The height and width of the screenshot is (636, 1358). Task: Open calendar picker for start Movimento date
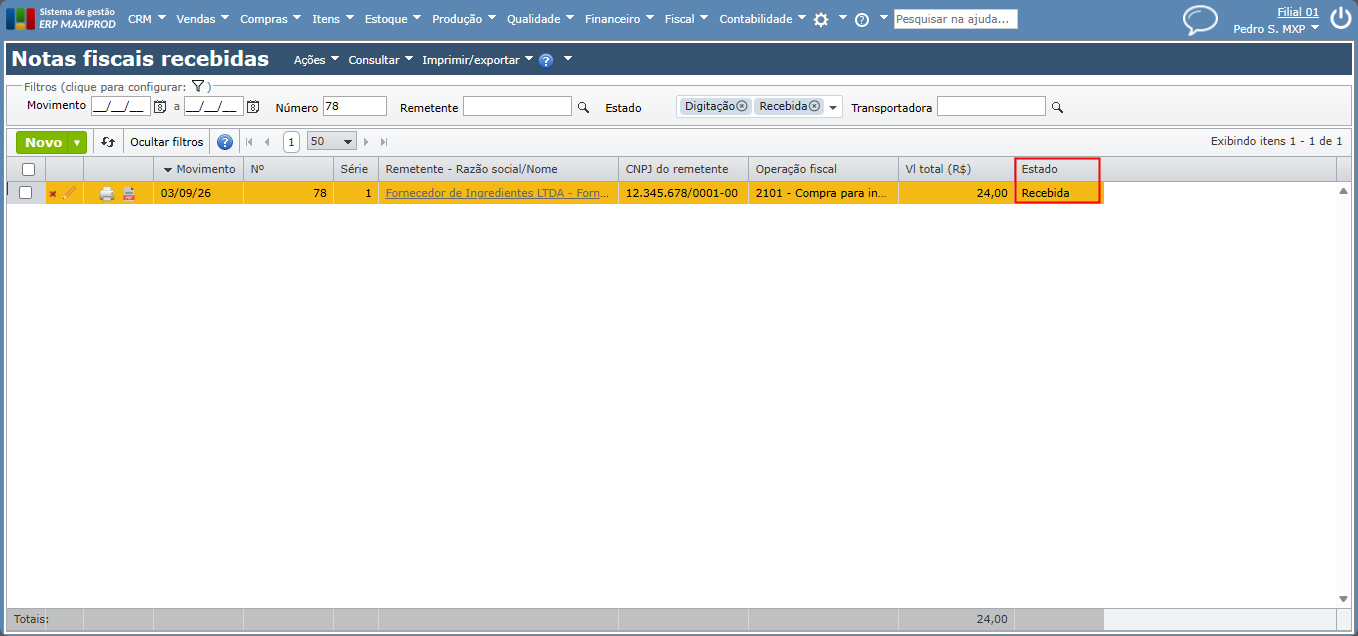pos(159,106)
